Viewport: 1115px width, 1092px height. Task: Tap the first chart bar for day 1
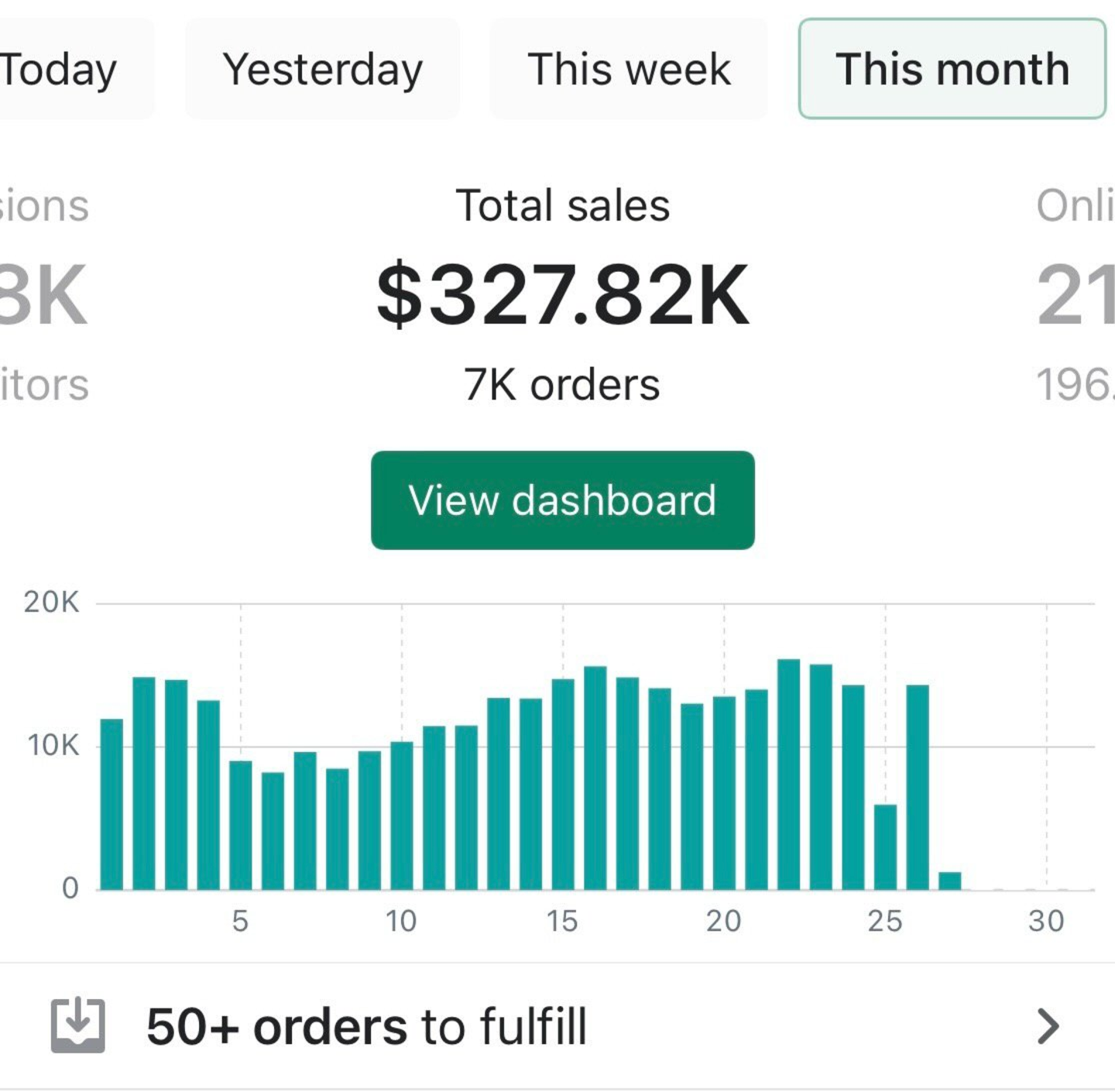111,804
